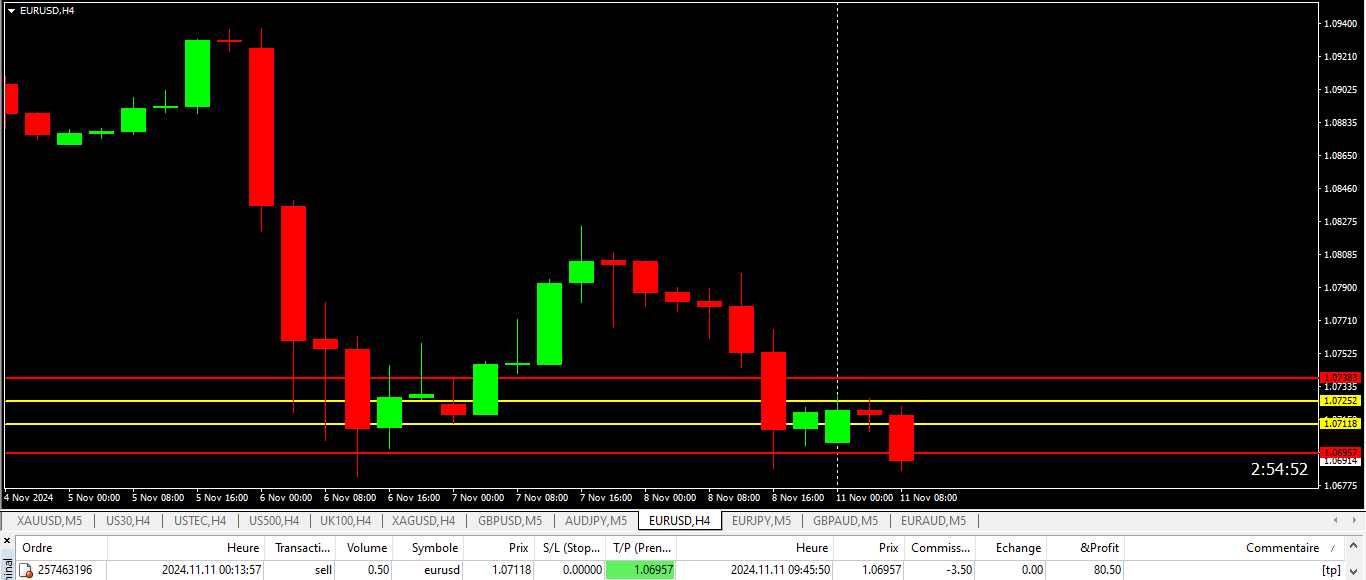The image size is (1366, 580).
Task: Click the green 1.06957 take profit cell
Action: tap(641, 570)
